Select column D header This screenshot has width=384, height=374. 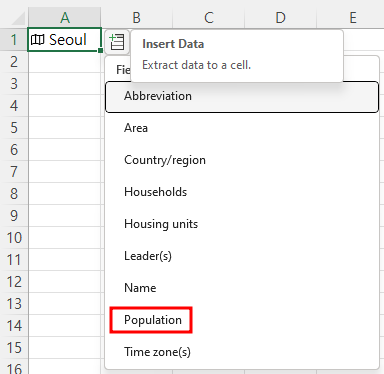[x=281, y=17]
